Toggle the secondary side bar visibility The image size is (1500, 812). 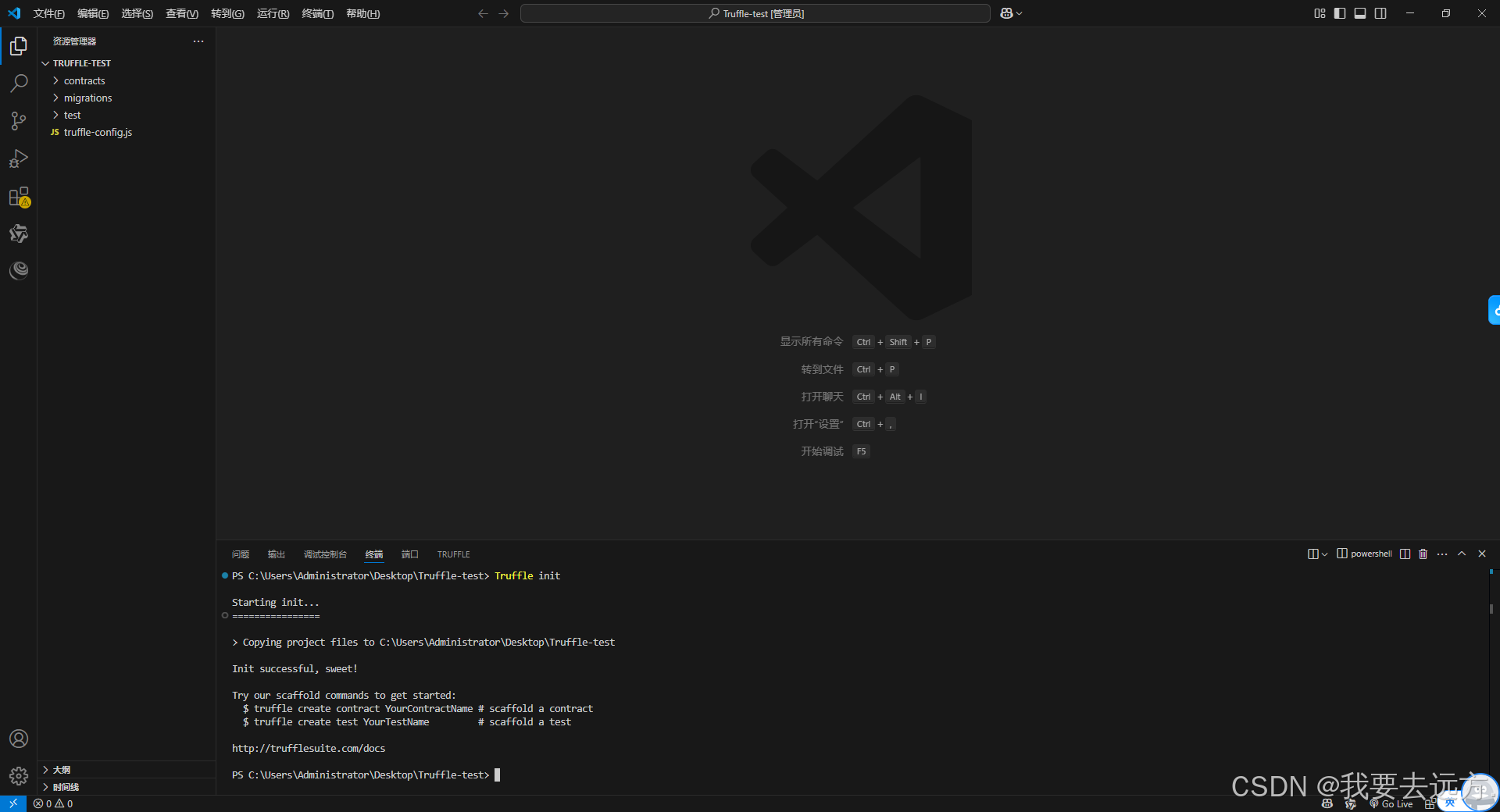point(1380,13)
